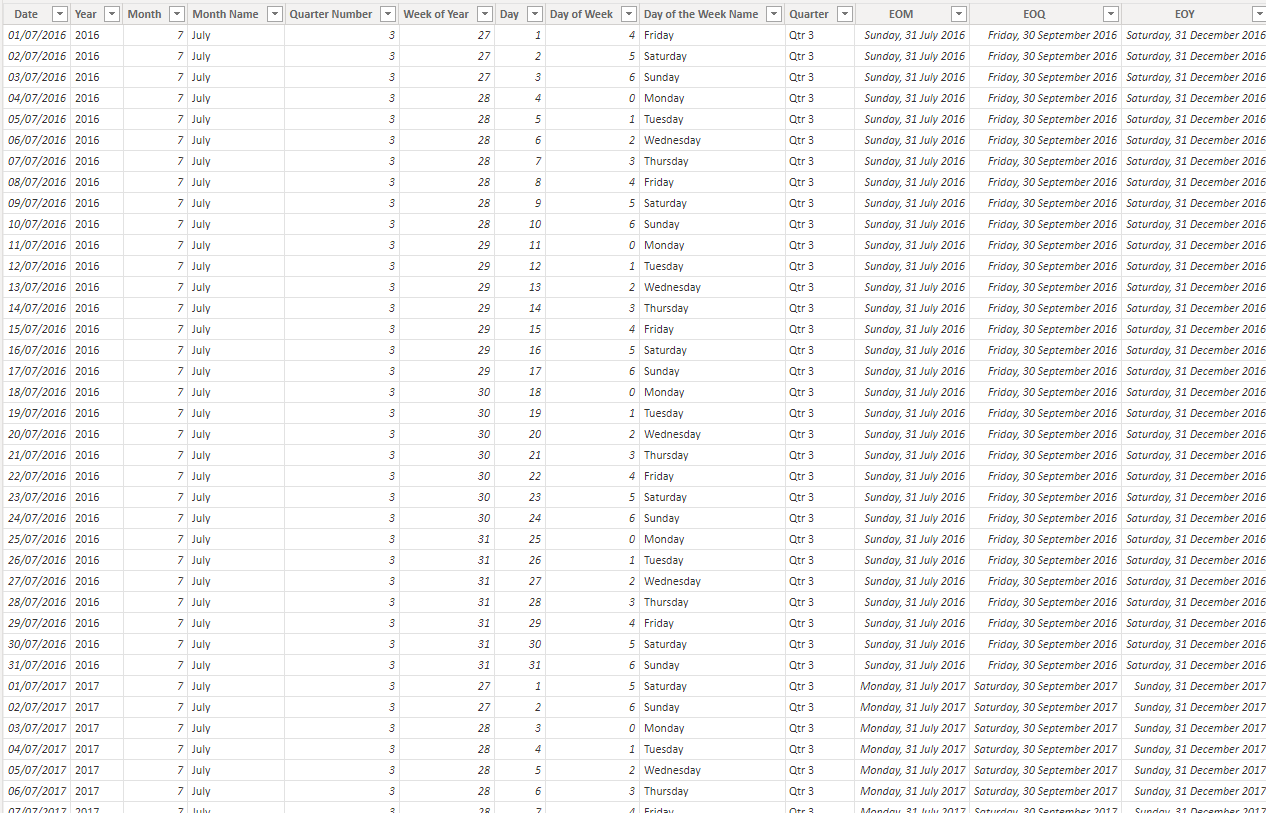The height and width of the screenshot is (813, 1266).
Task: Show the Day column filter dropdown
Action: (x=534, y=14)
